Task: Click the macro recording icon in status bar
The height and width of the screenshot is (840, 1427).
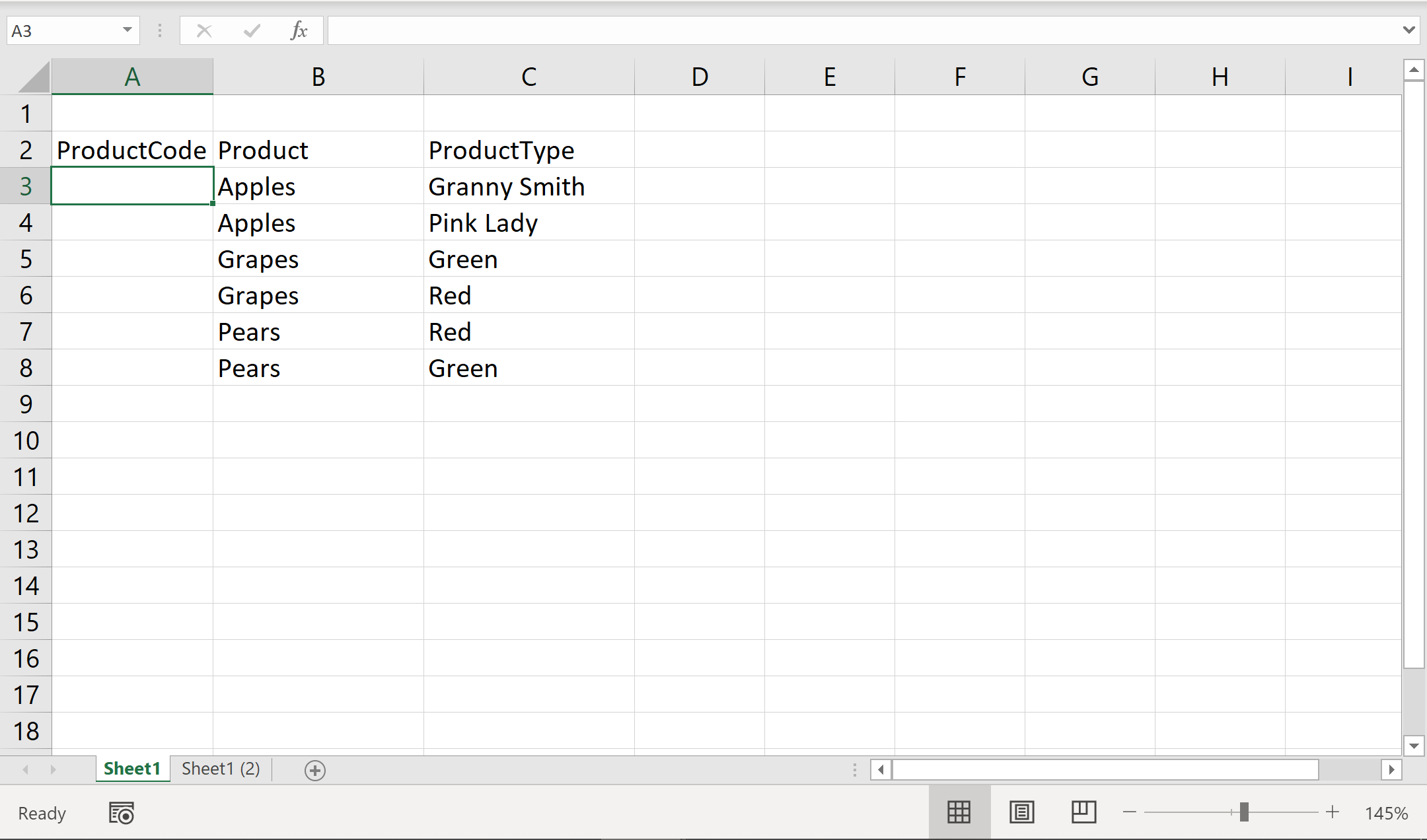Action: pyautogui.click(x=122, y=813)
